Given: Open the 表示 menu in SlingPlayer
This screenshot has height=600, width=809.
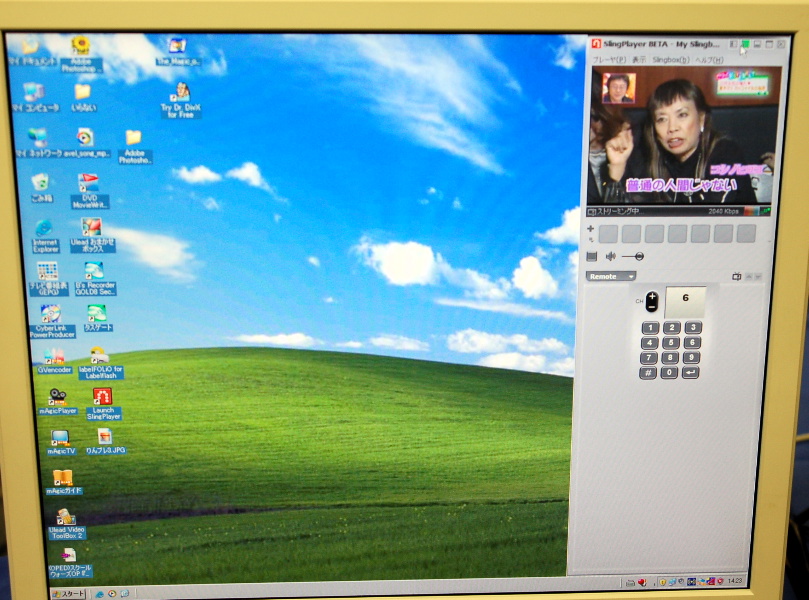Looking at the screenshot, I should point(638,60).
